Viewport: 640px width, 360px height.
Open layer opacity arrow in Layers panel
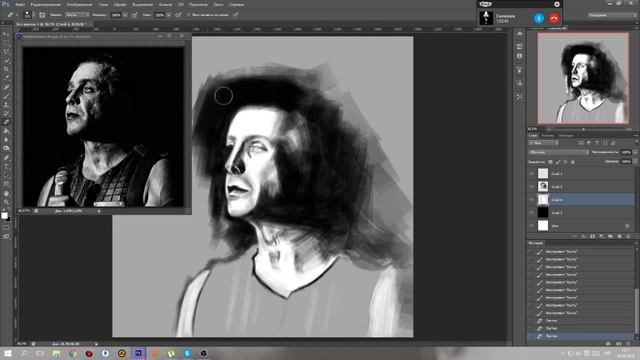(x=635, y=152)
